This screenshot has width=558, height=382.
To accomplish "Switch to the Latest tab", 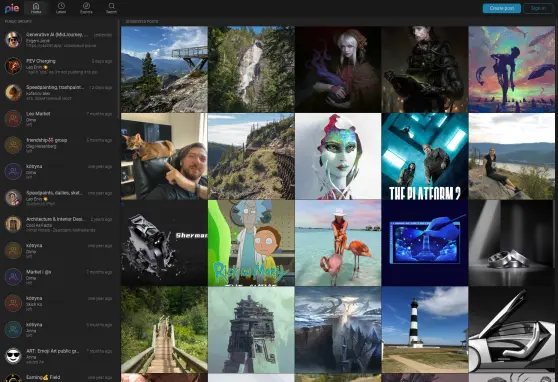I will click(x=61, y=8).
